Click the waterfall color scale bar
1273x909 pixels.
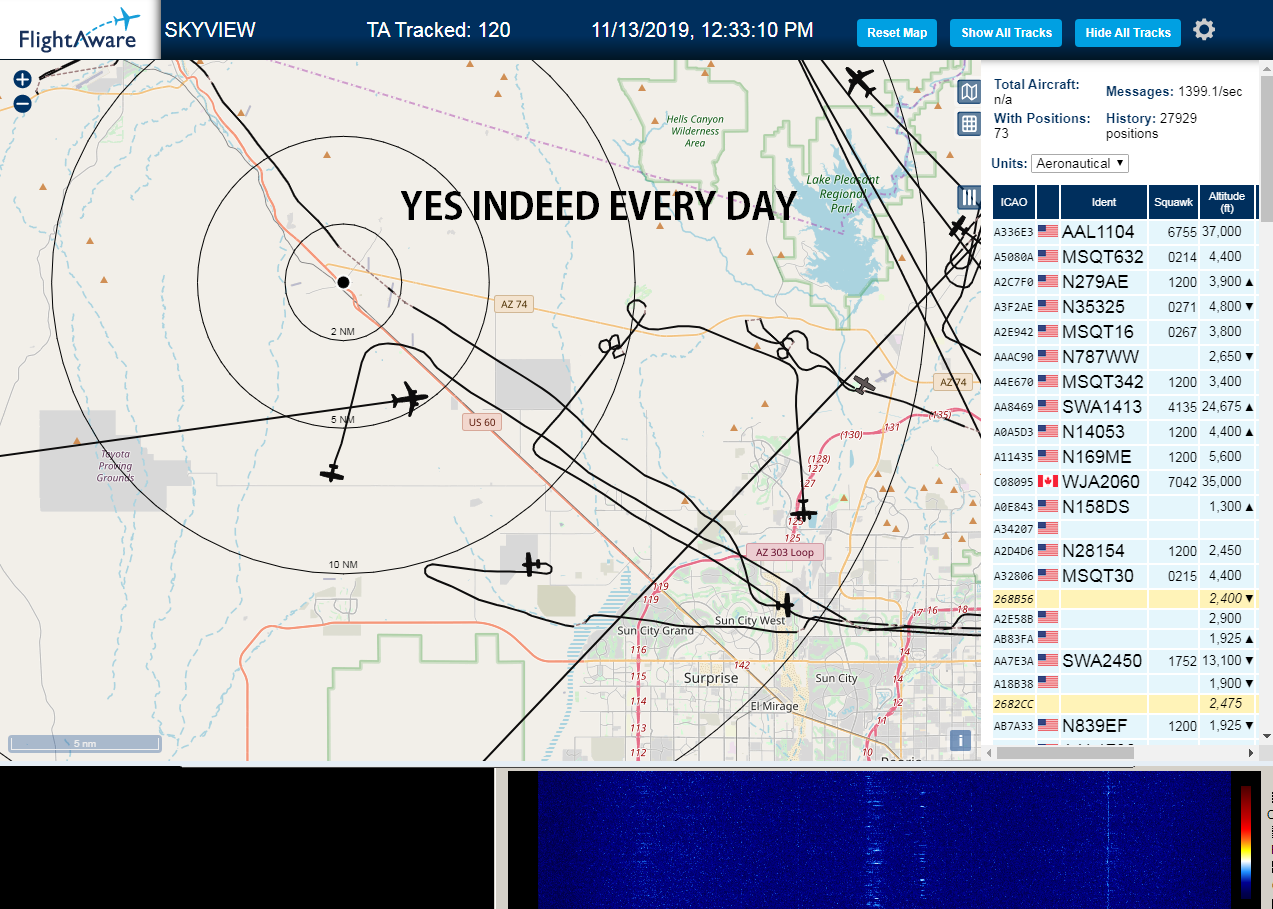click(1246, 840)
